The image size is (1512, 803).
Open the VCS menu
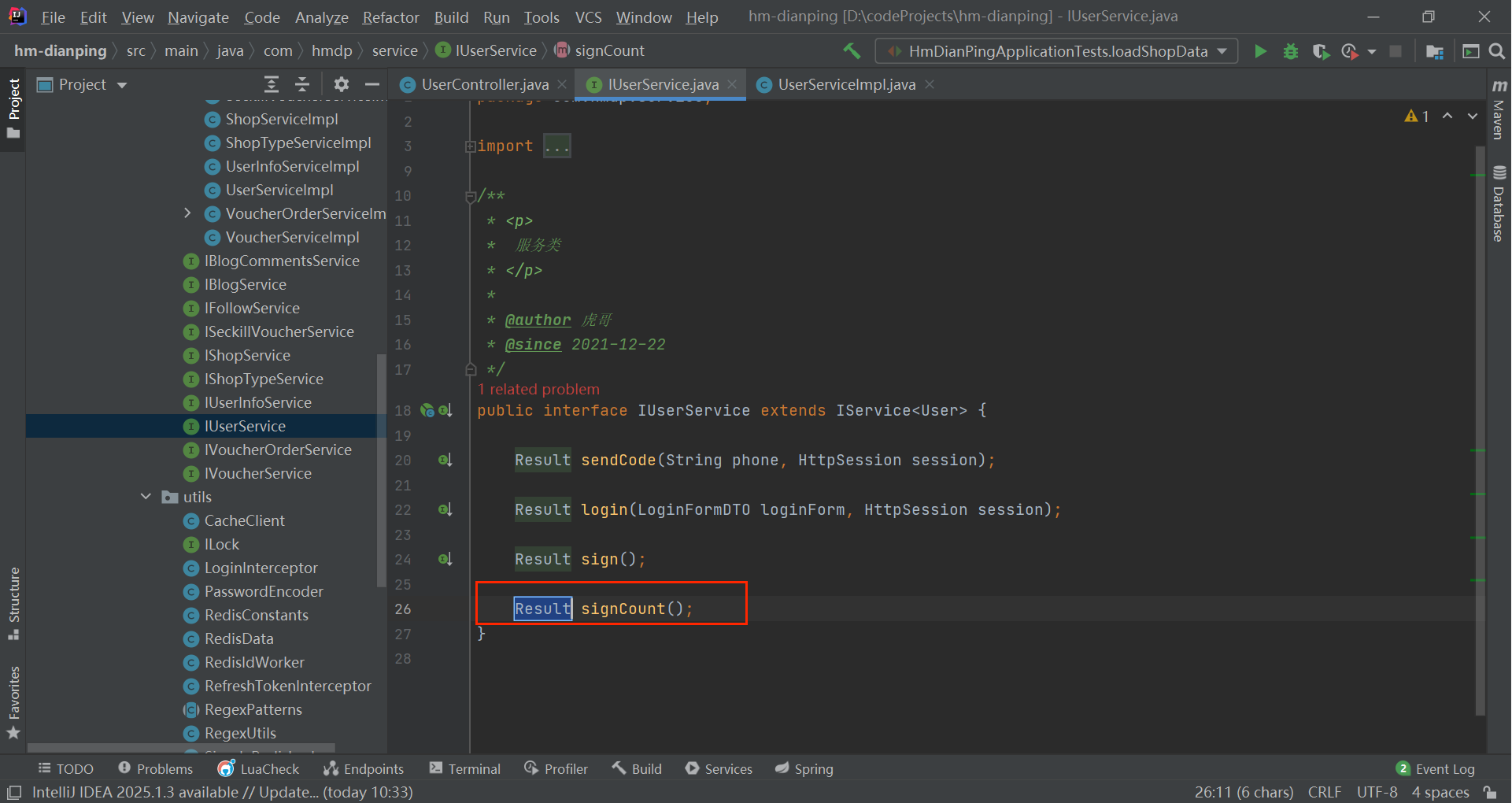click(588, 17)
